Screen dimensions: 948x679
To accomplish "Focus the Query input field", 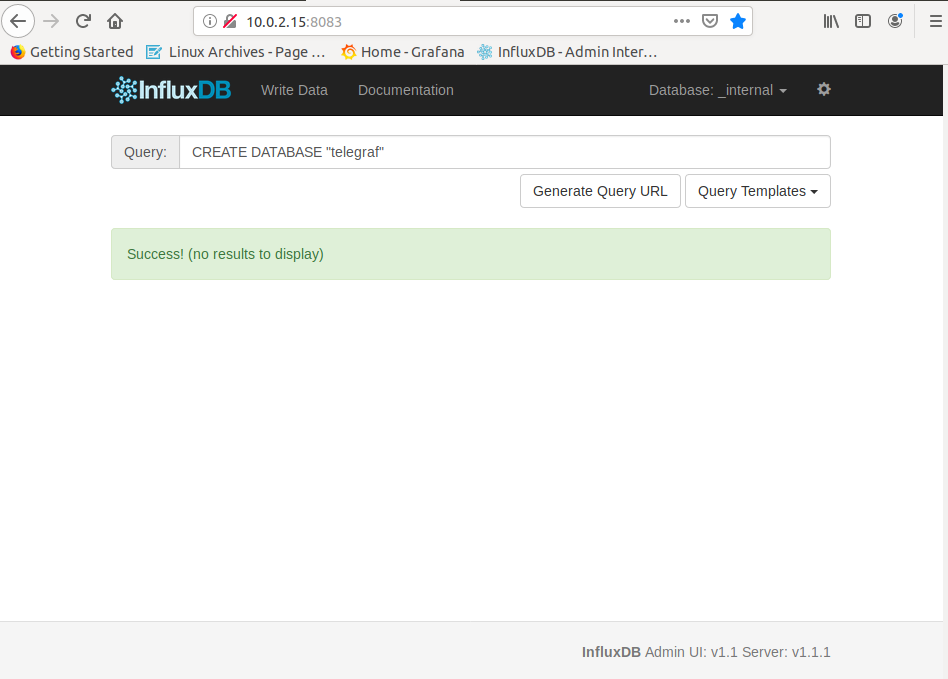I will coord(505,152).
